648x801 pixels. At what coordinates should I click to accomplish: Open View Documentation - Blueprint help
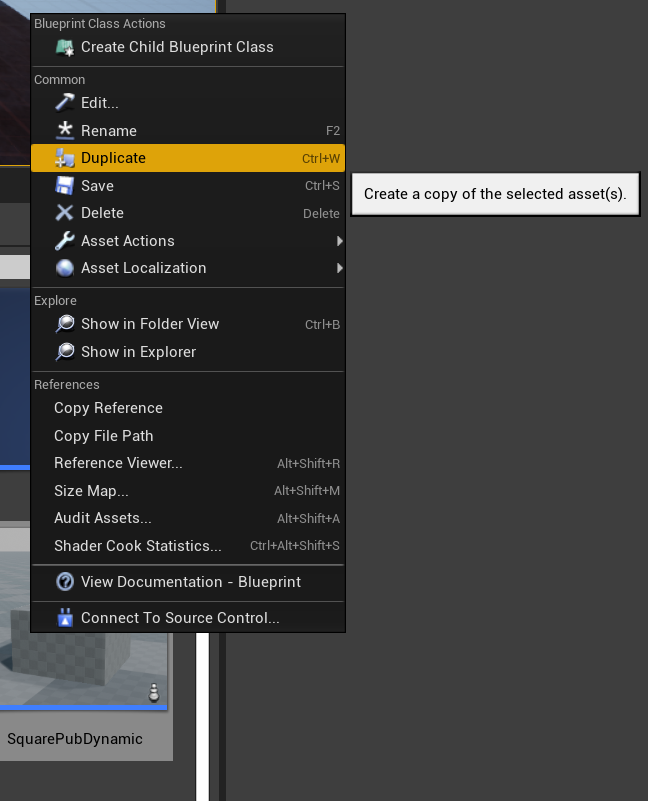tap(188, 582)
